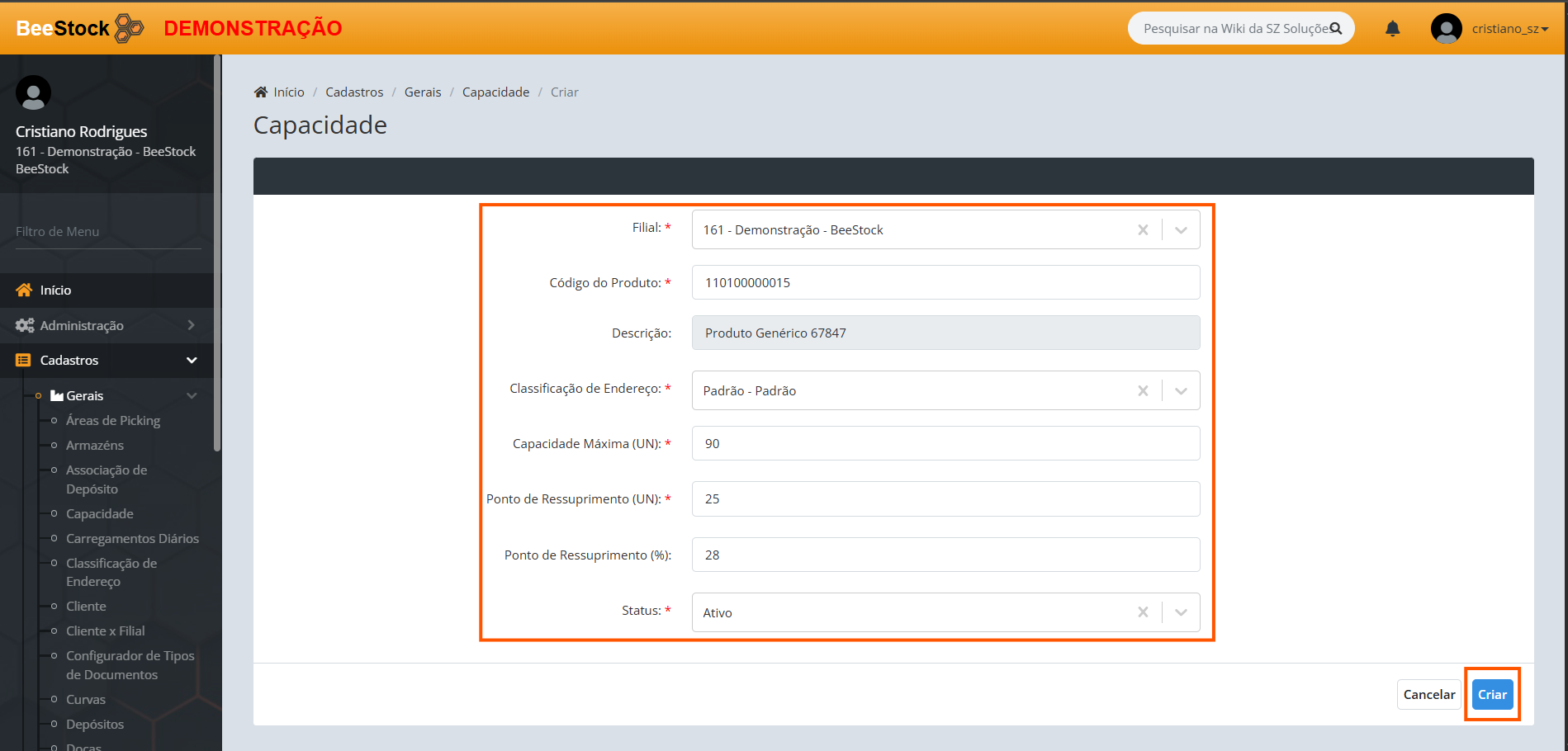The image size is (1568, 751).
Task: Clear the Classificação de Endereço selection X
Action: point(1143,391)
